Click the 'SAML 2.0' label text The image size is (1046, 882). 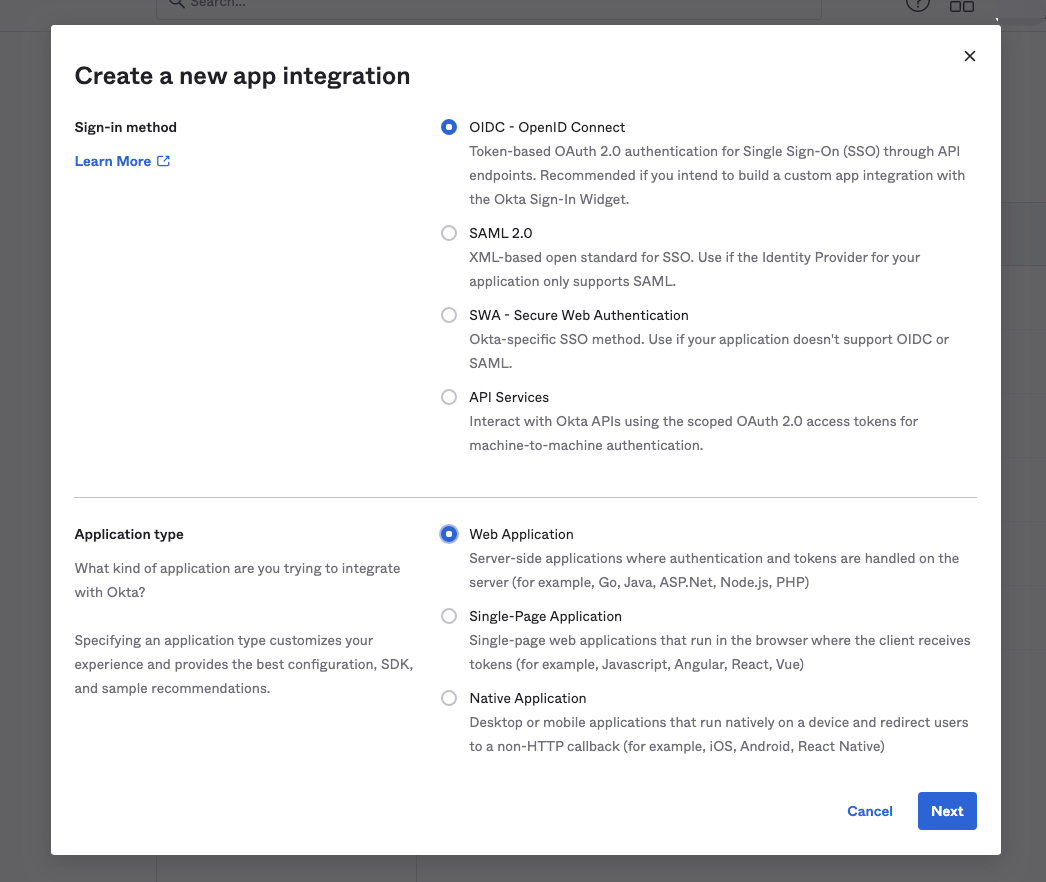click(x=500, y=233)
